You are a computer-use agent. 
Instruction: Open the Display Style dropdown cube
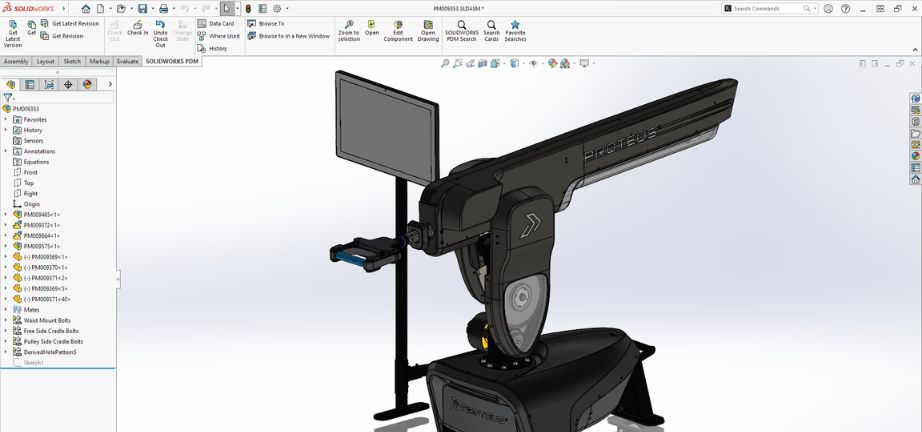(515, 63)
